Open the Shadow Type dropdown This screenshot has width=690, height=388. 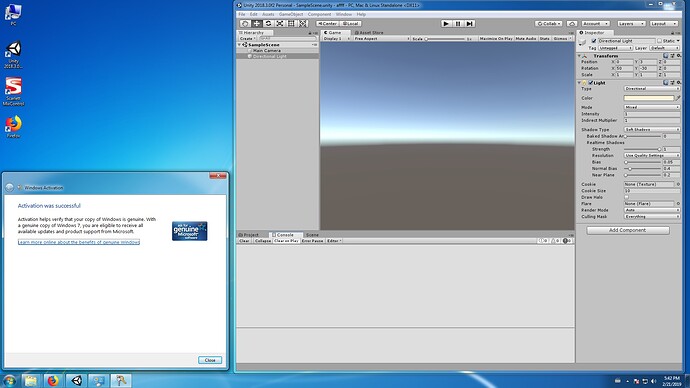click(x=652, y=129)
